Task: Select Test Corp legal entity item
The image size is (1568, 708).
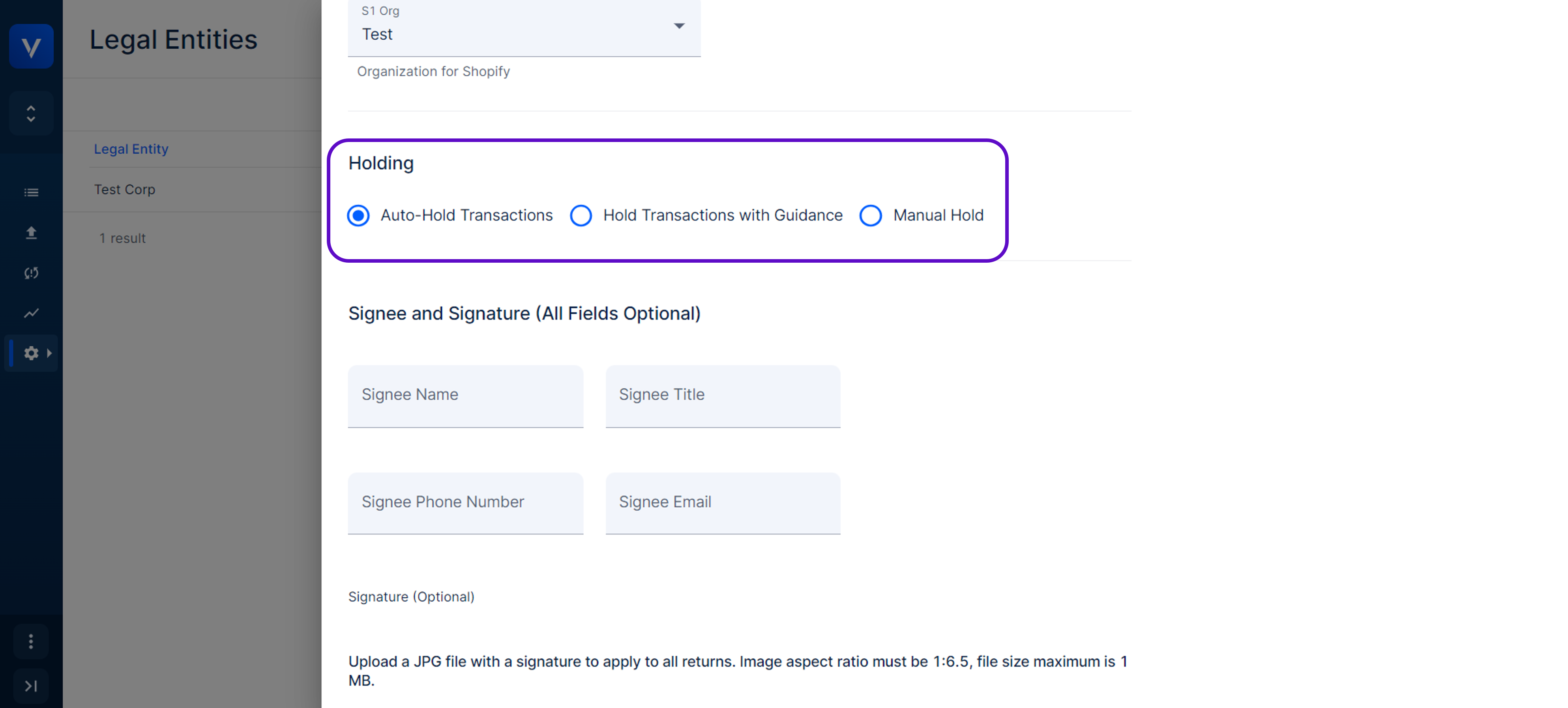Action: click(124, 189)
